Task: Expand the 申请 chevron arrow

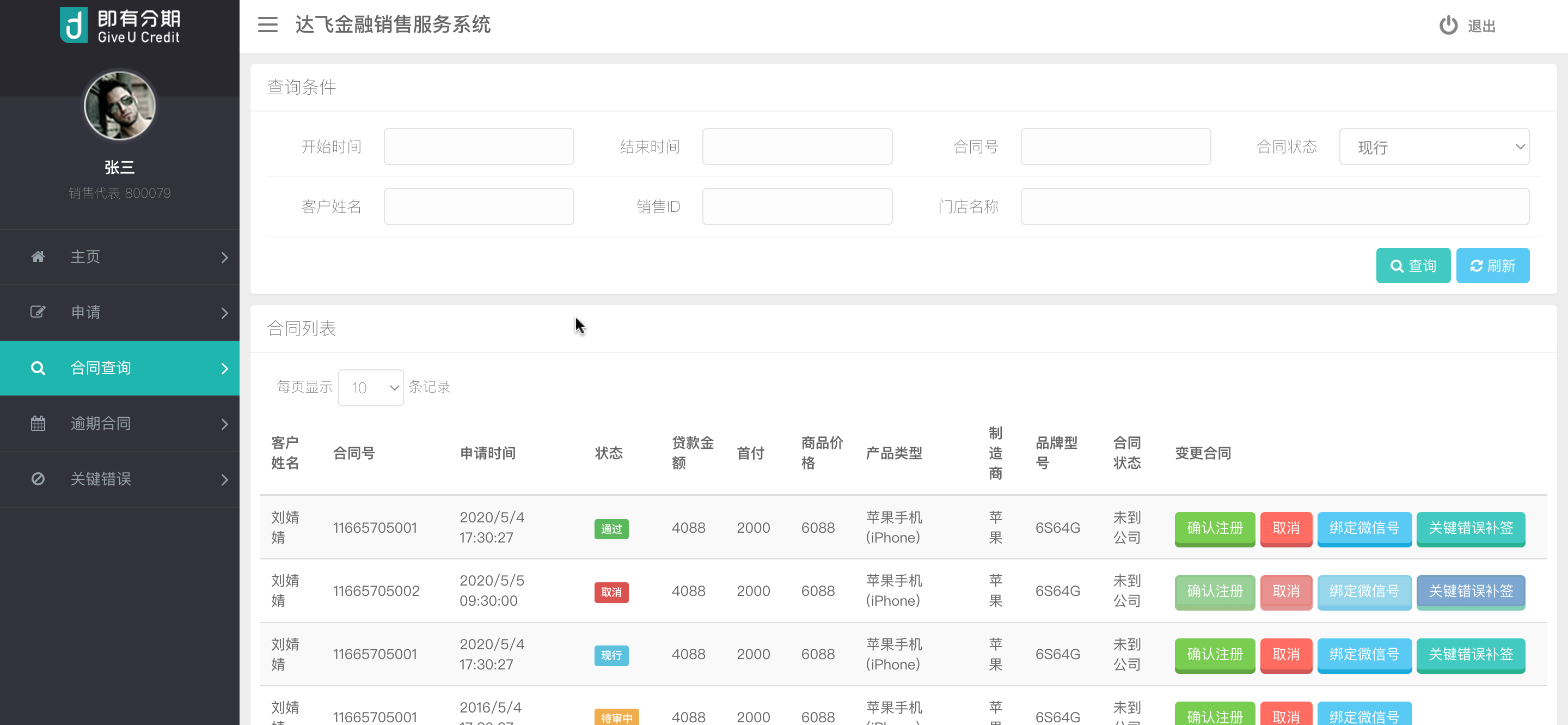Action: pos(225,313)
